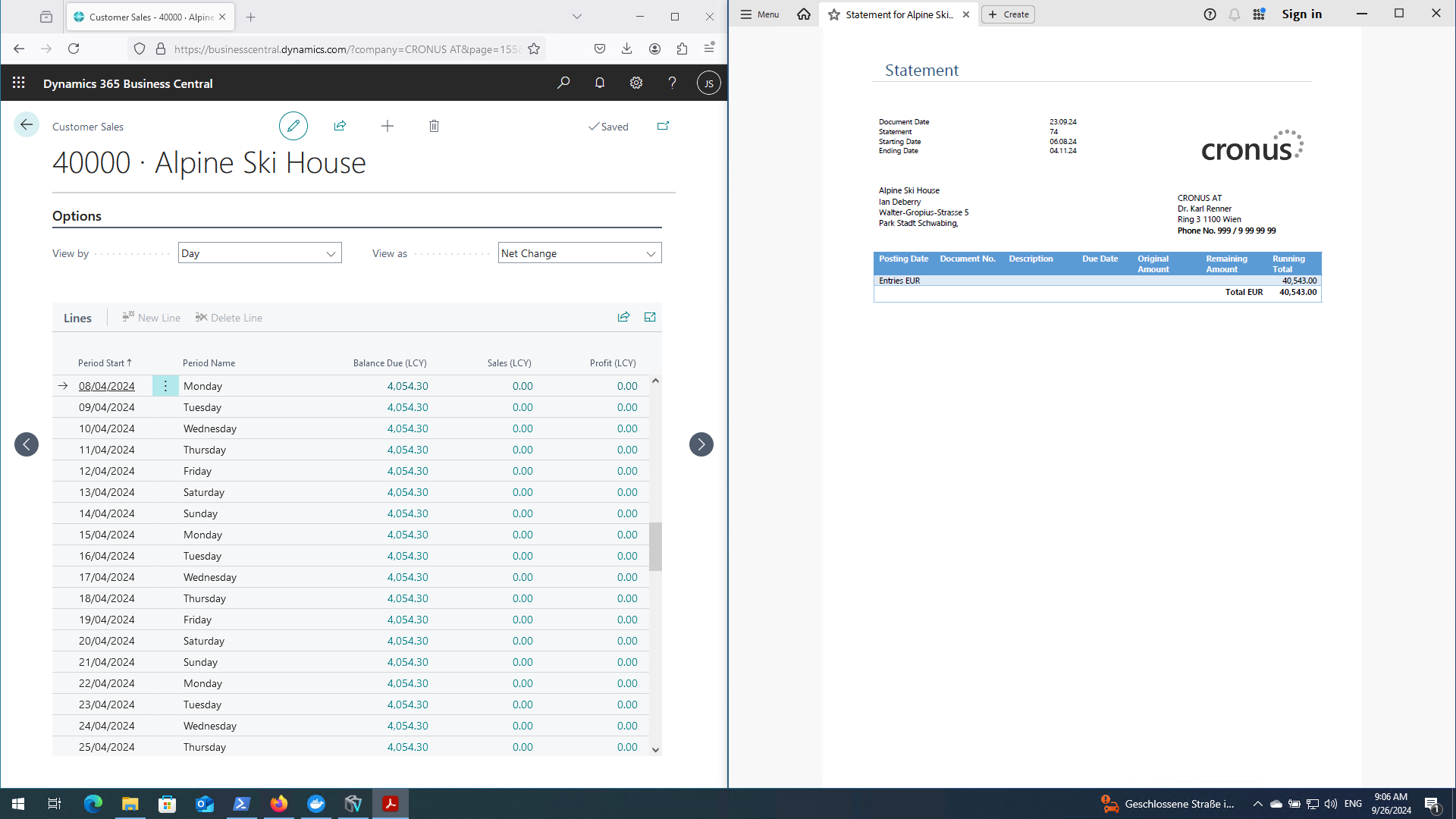Open Microsoft Edge from the taskbar
This screenshot has height=819, width=1456.
(93, 804)
